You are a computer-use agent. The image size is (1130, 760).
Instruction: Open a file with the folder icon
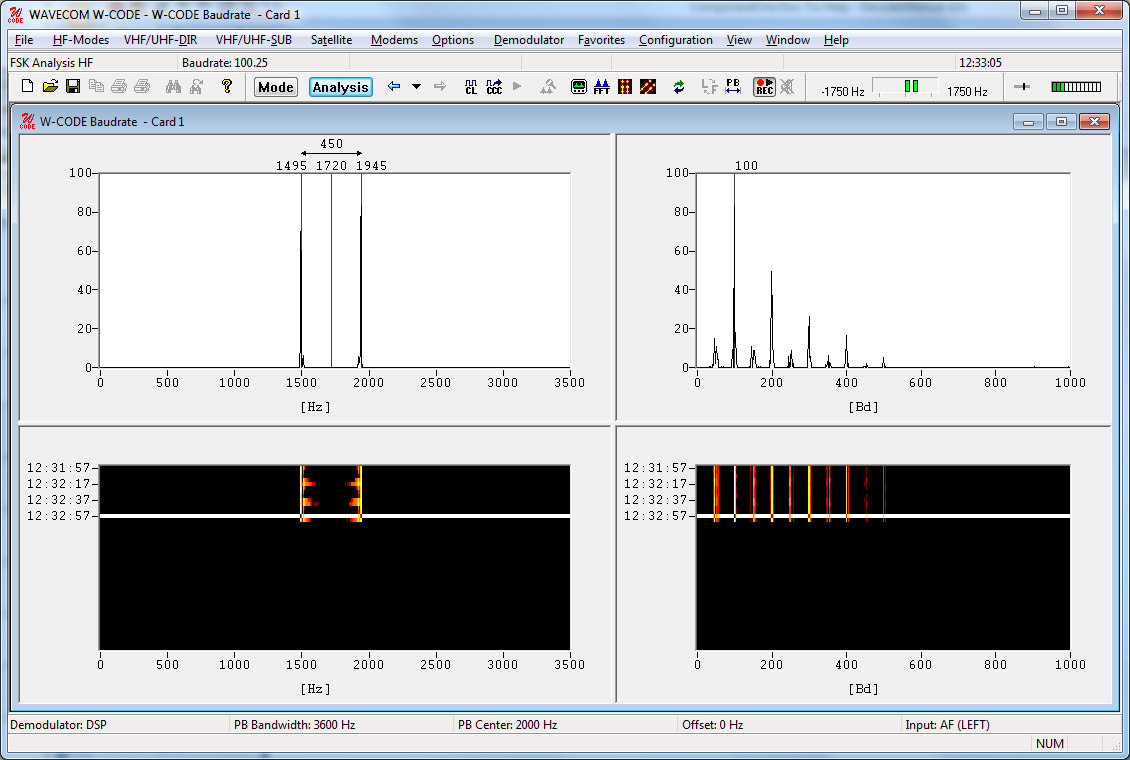pos(50,86)
